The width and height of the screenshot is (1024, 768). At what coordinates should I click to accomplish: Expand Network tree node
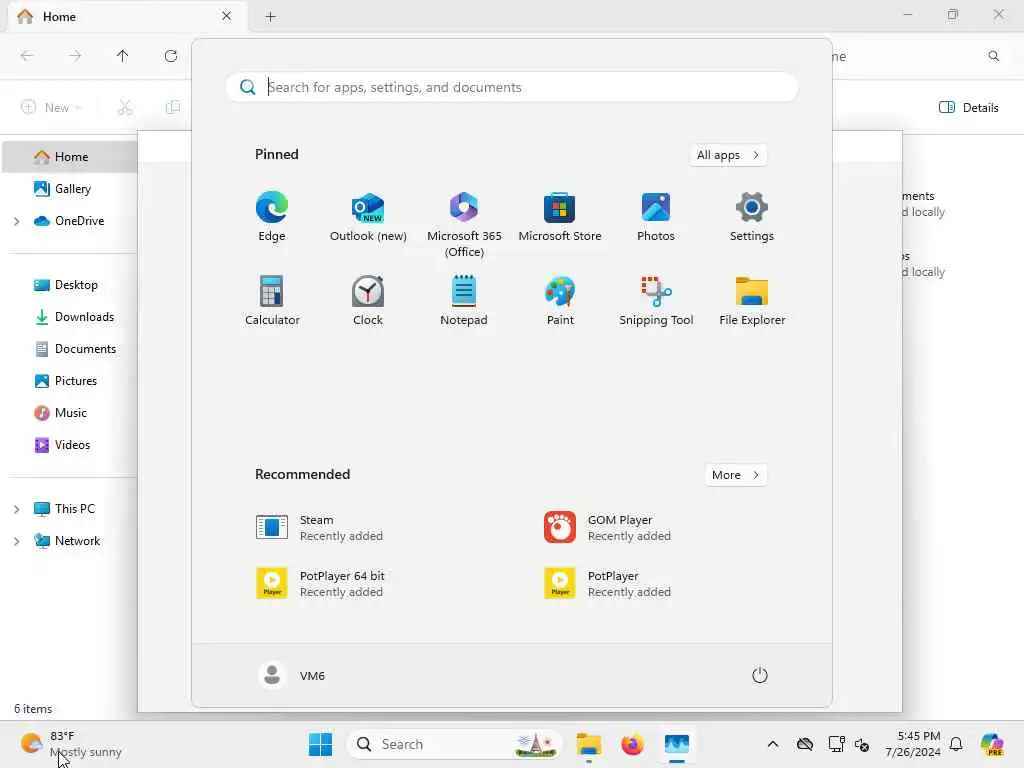(16, 541)
